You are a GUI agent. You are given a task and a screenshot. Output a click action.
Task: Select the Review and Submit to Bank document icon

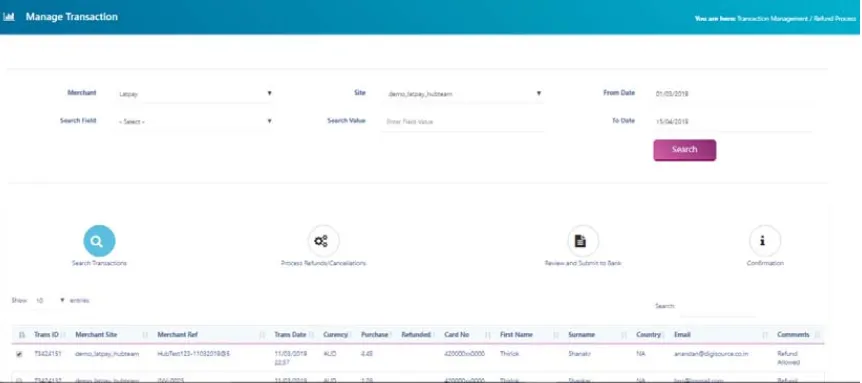(x=583, y=241)
